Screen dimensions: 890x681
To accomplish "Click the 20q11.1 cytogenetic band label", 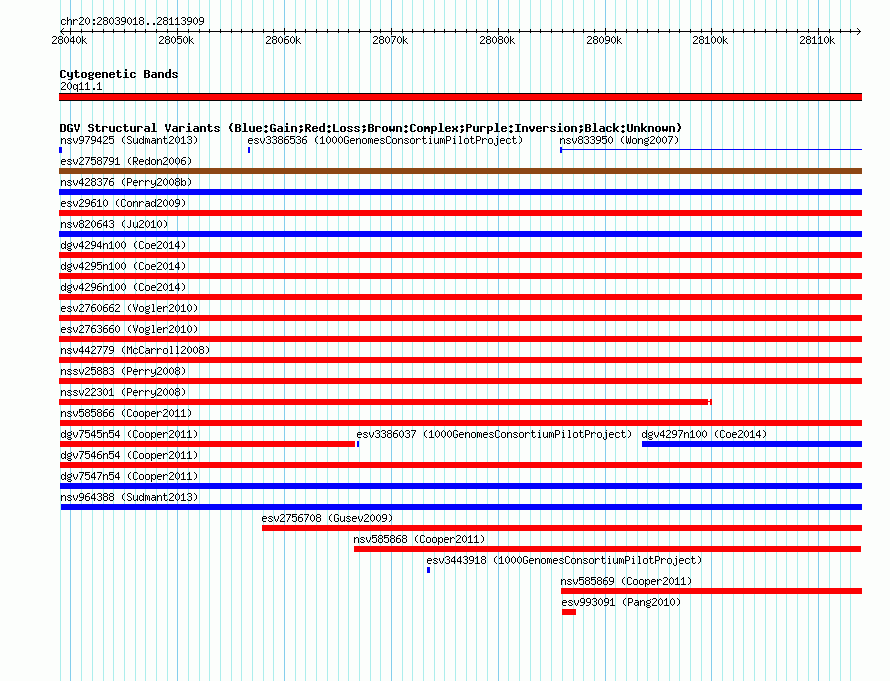I will [81, 86].
